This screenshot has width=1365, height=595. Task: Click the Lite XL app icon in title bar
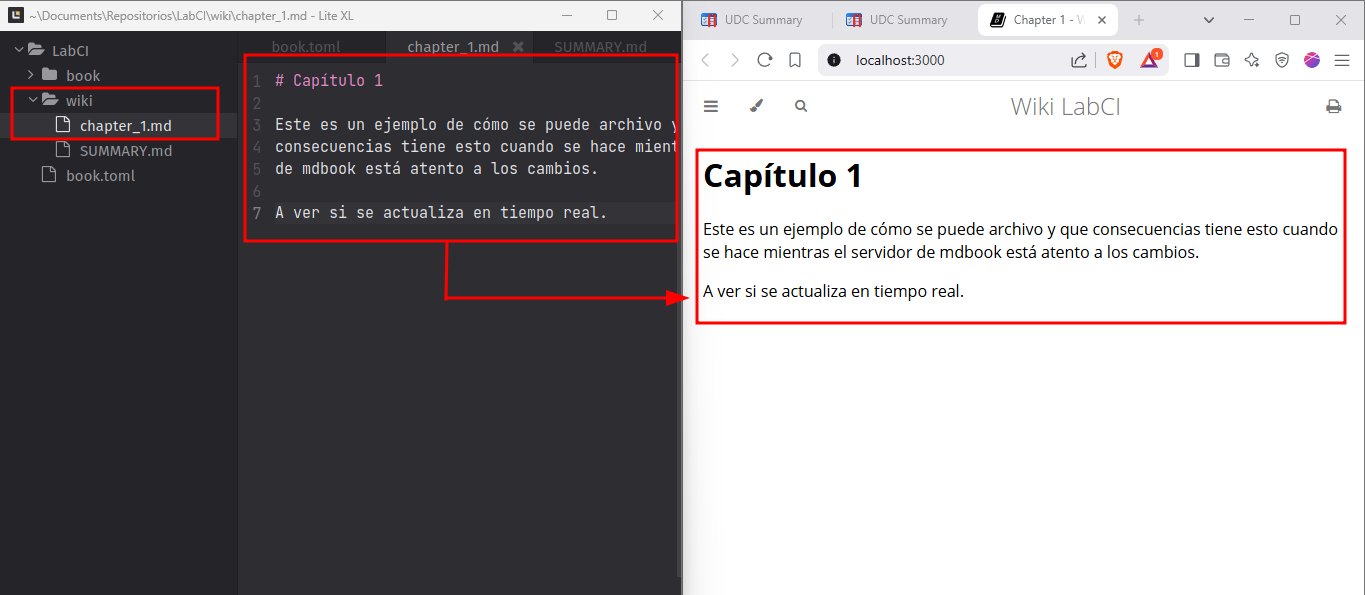(15, 15)
